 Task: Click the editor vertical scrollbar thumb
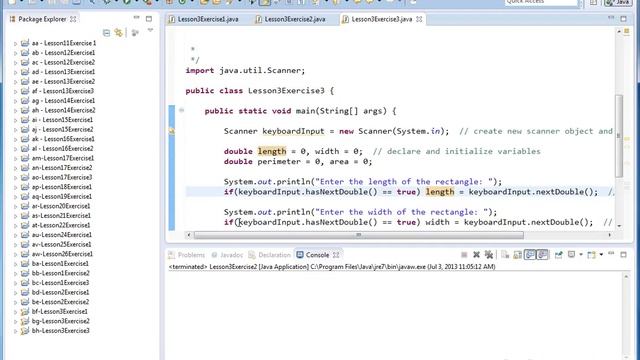(619, 136)
